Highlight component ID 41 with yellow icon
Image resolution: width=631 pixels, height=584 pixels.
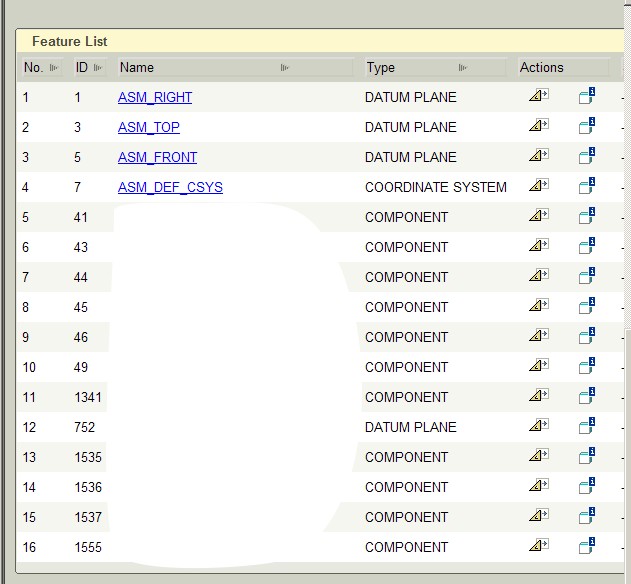[538, 215]
